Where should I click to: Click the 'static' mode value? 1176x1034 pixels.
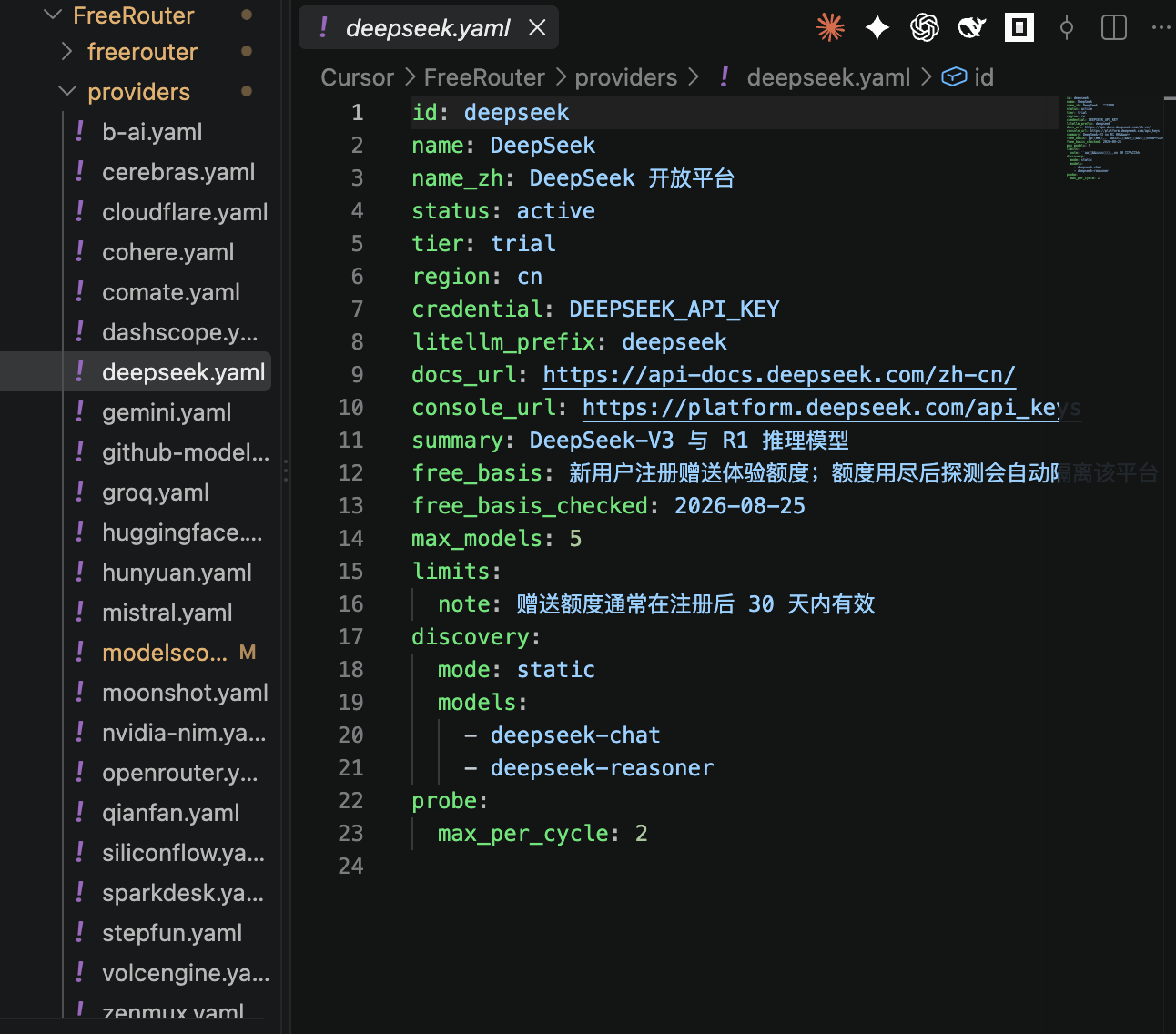click(x=556, y=670)
